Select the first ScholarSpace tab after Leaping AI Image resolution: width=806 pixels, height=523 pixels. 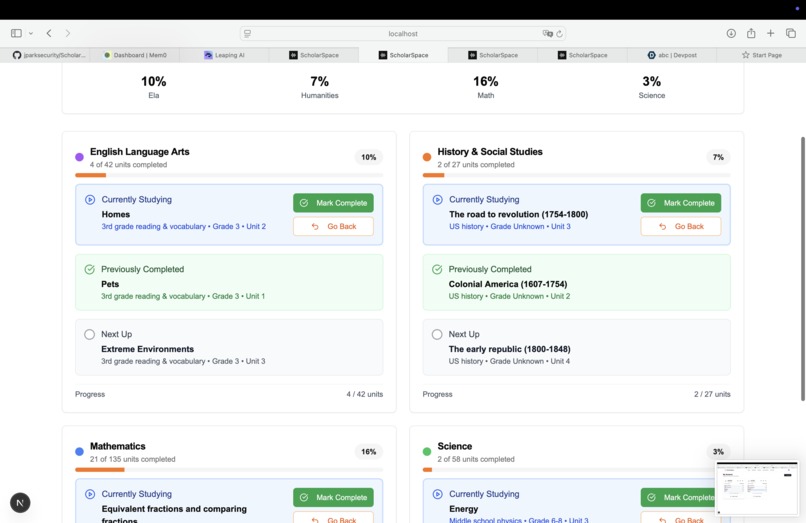313,55
